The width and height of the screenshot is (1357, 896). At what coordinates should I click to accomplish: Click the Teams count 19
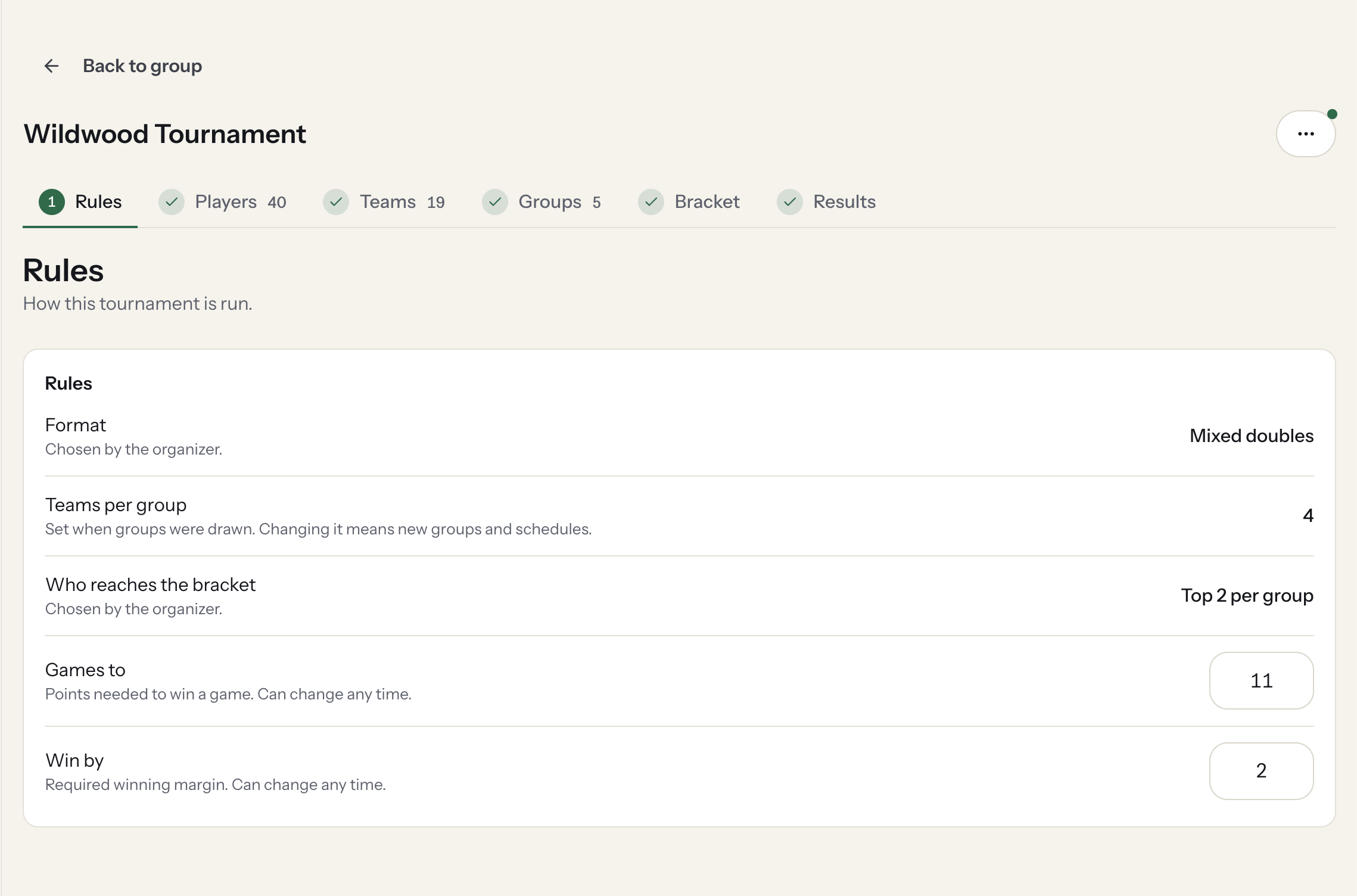coord(436,203)
